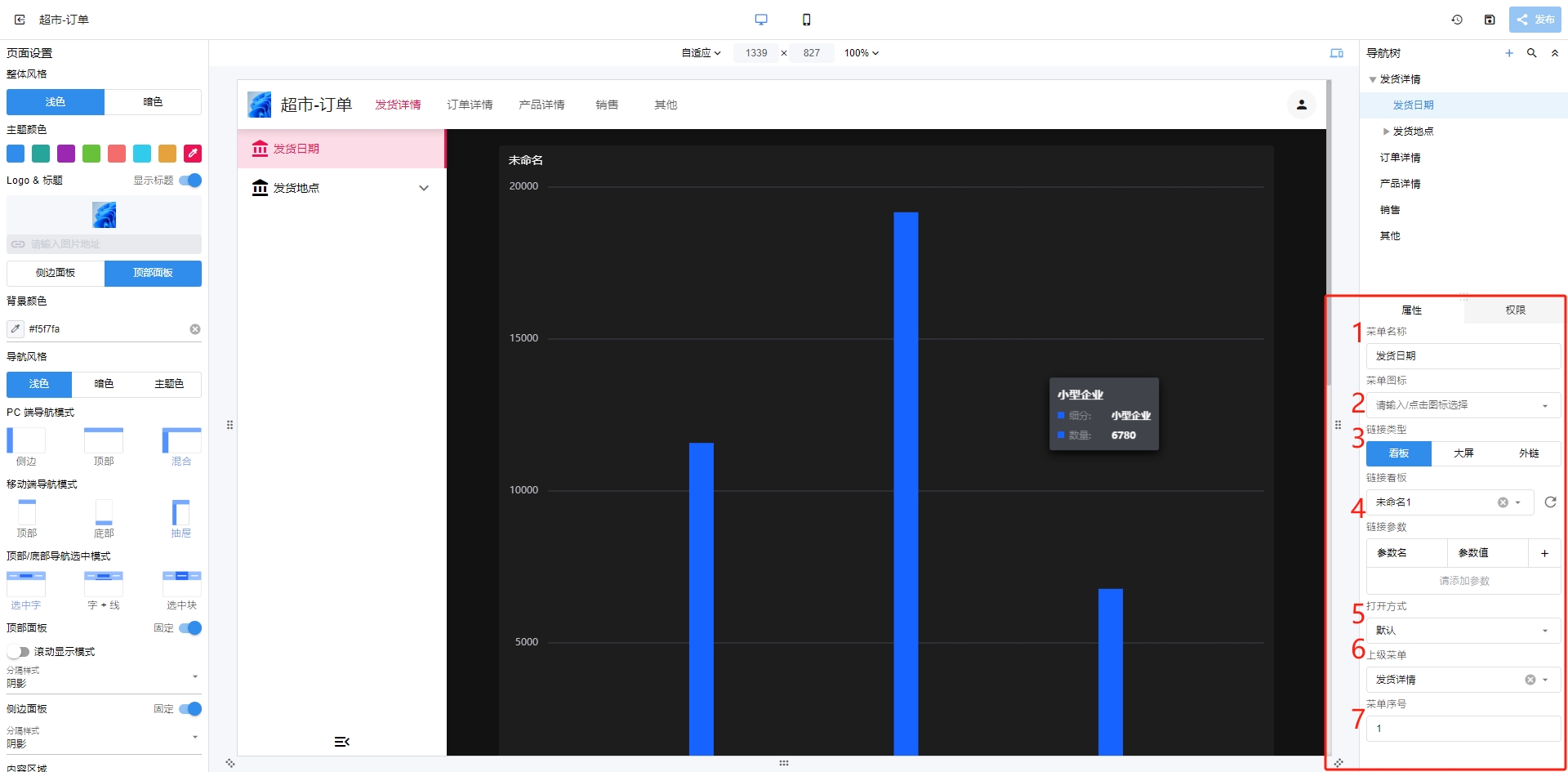This screenshot has width=1568, height=772.
Task: Open the 打开方式 默认 dropdown
Action: click(1463, 631)
